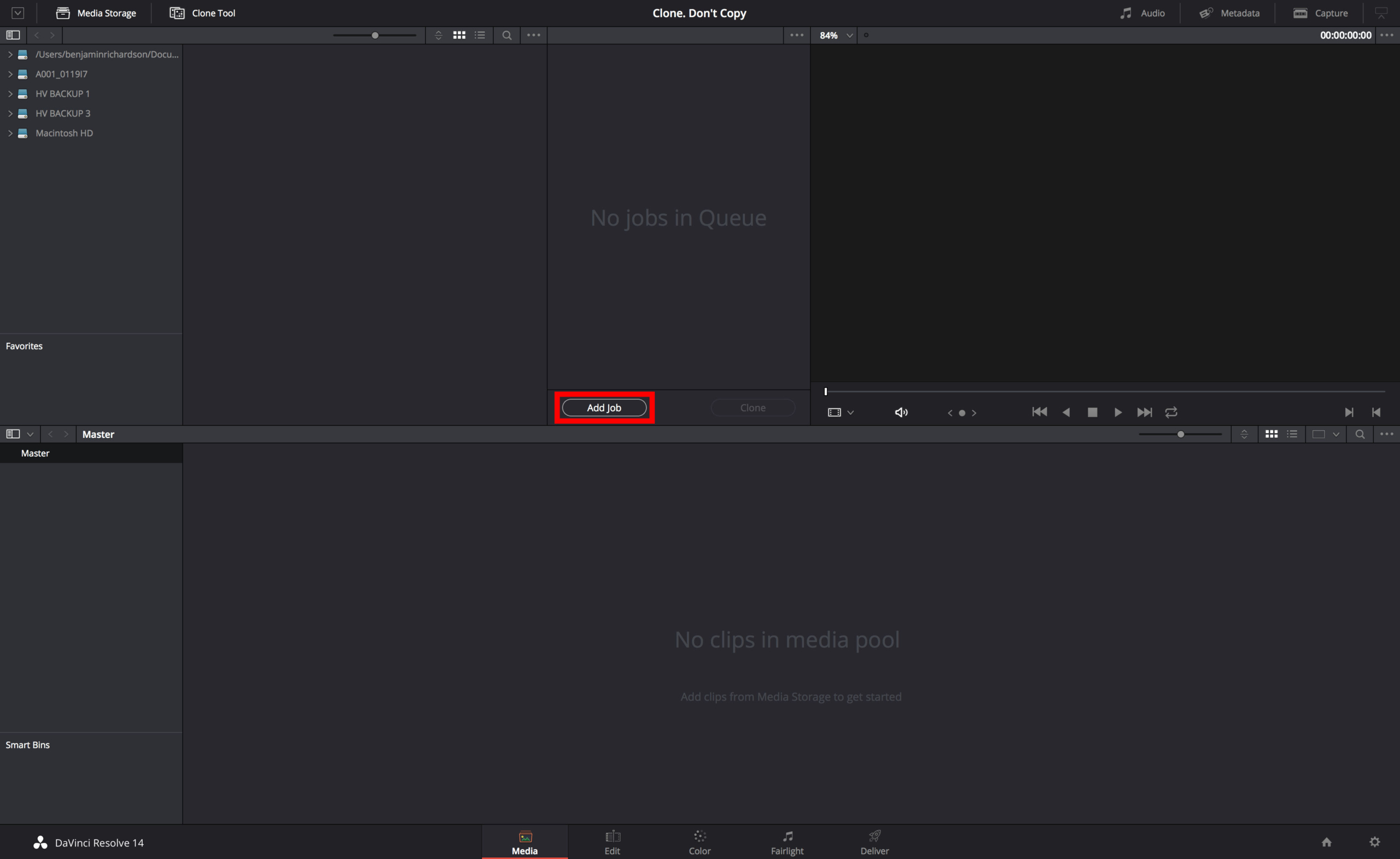The width and height of the screenshot is (1400, 859).
Task: Expand the Macintosh HD volume
Action: point(10,133)
